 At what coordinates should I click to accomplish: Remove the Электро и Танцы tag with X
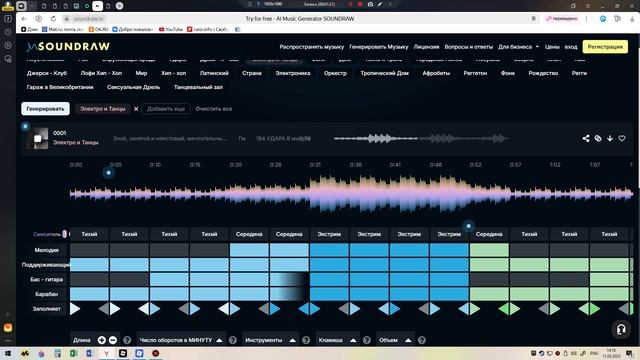point(136,109)
